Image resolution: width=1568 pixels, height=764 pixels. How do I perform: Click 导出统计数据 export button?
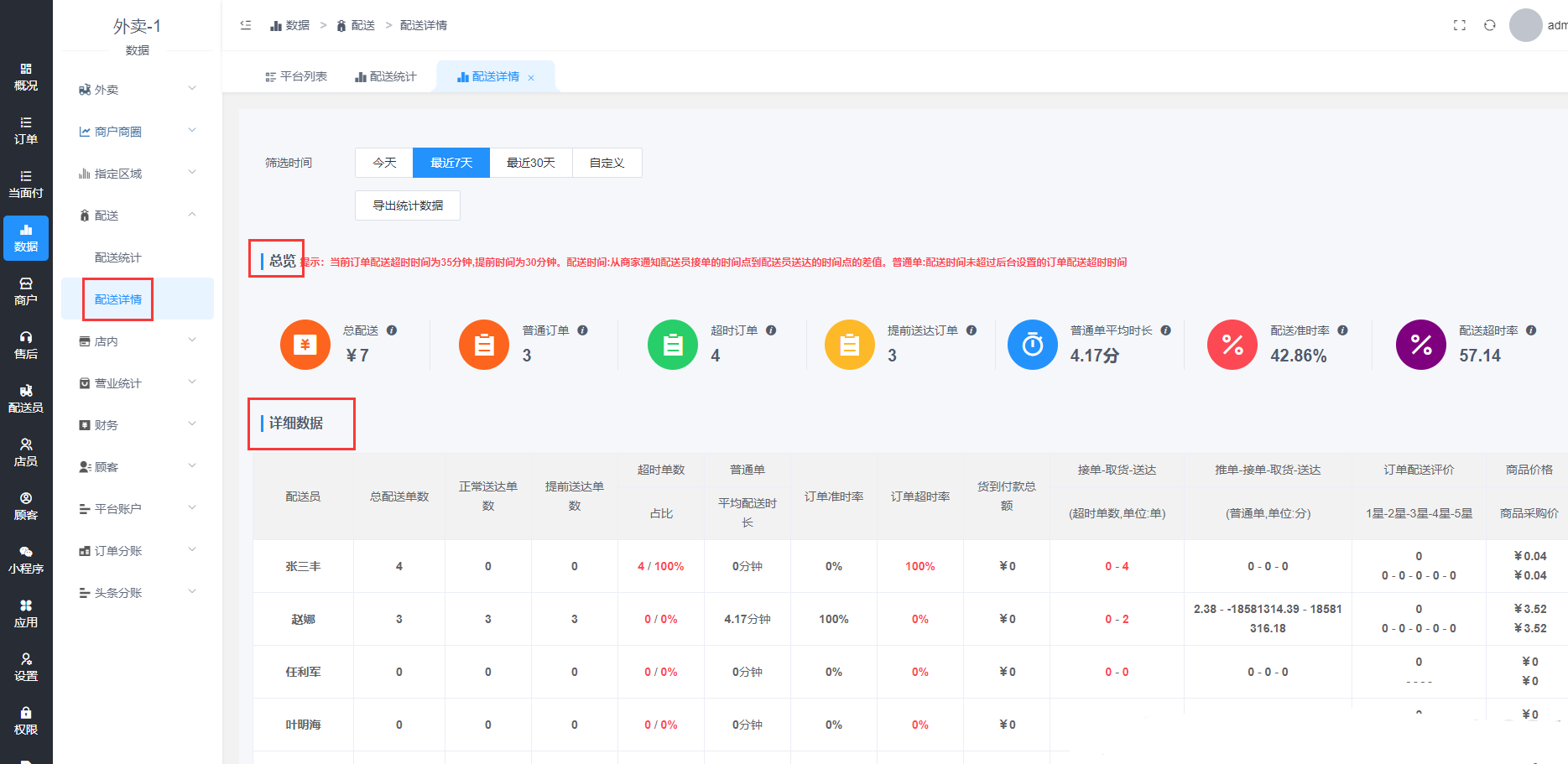(x=408, y=205)
